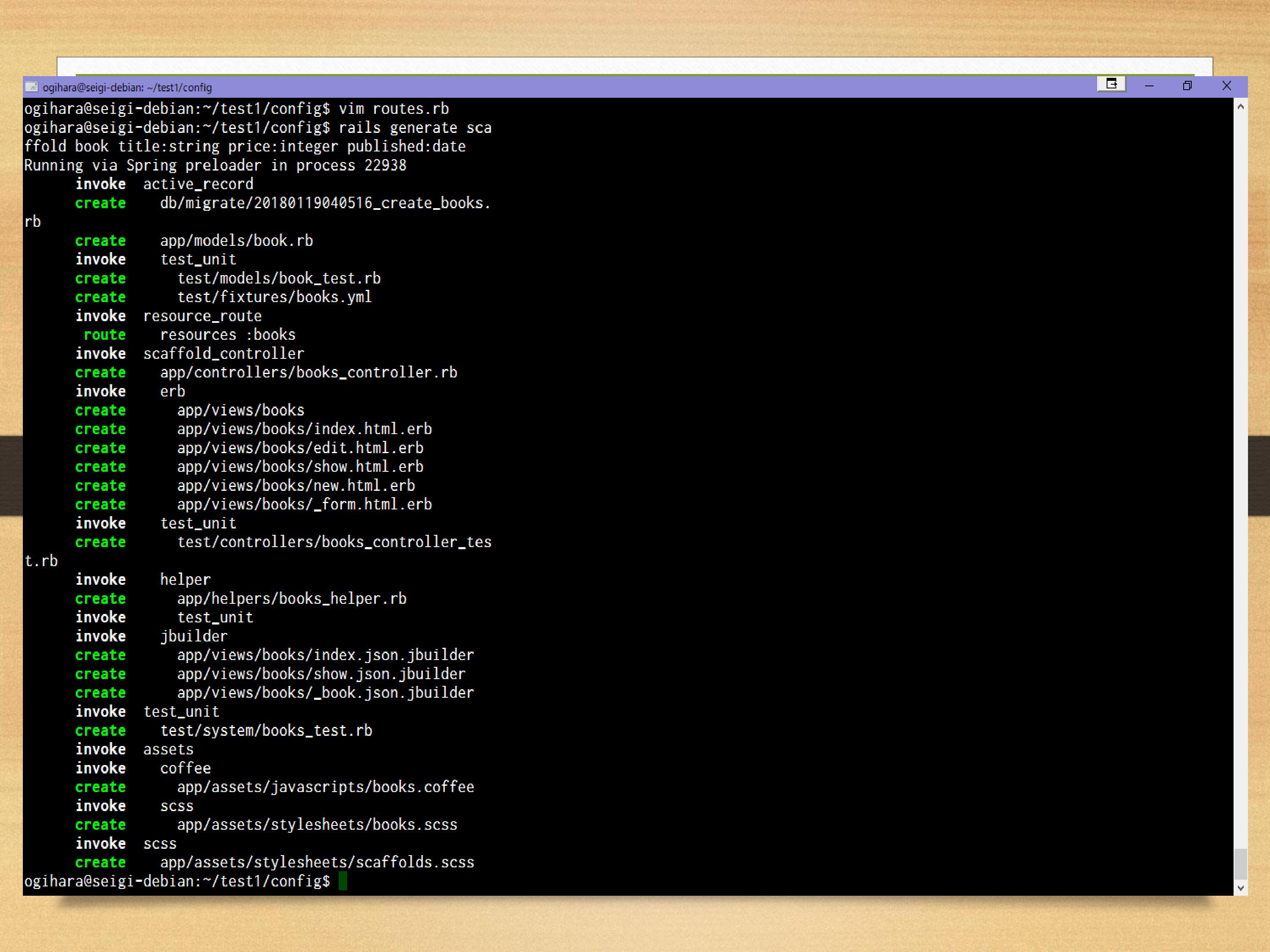
Task: Click 'test/controllers/books_controller_tes' path
Action: (334, 542)
